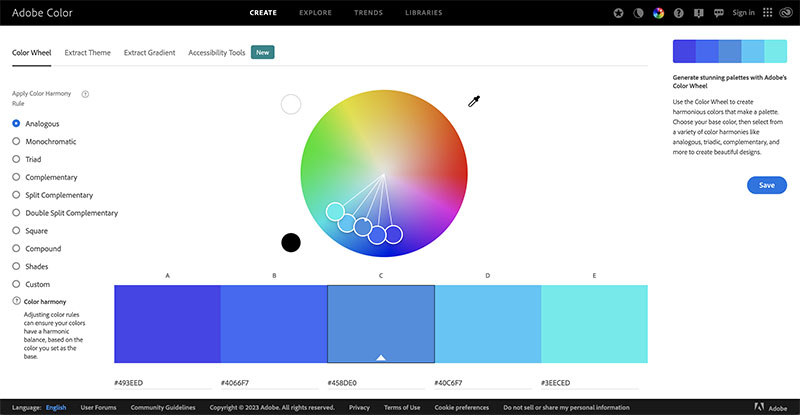Select the eyedropper tool near the wheel

point(474,102)
